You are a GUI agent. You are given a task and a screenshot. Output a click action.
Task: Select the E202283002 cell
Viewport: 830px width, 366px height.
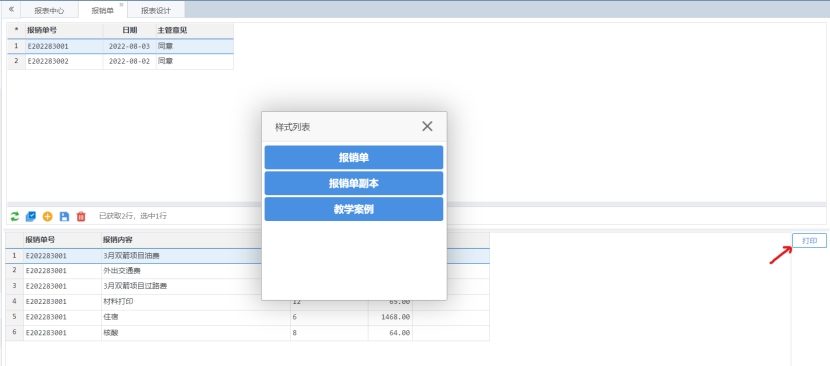pyautogui.click(x=64, y=61)
